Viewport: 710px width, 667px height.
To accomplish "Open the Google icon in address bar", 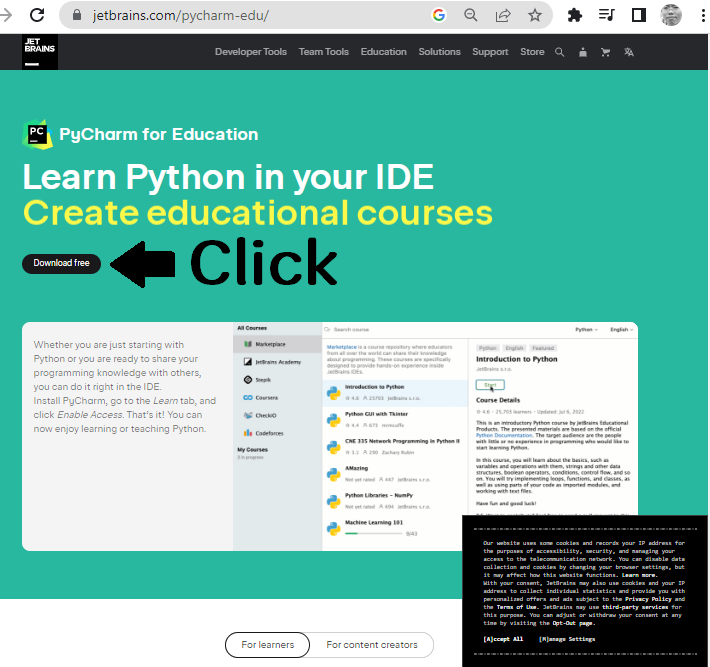I will tap(438, 15).
